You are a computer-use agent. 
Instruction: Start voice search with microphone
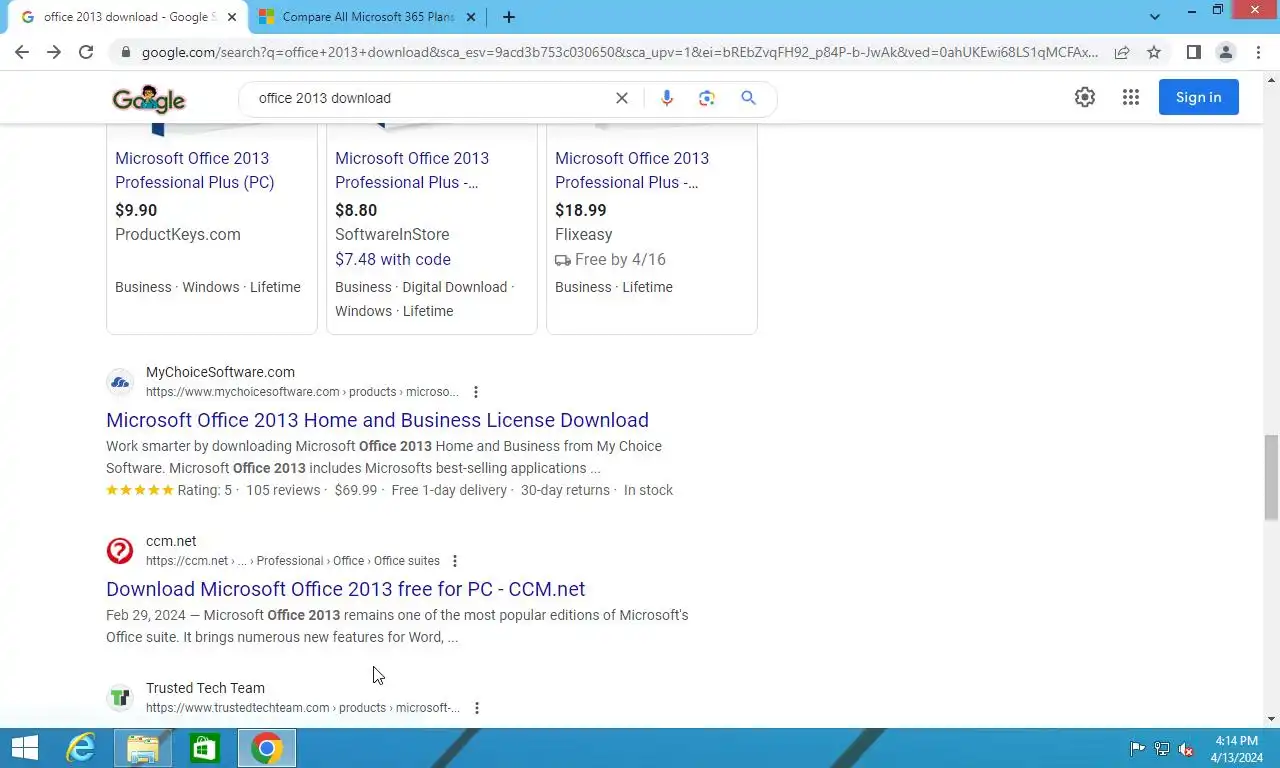tap(667, 98)
